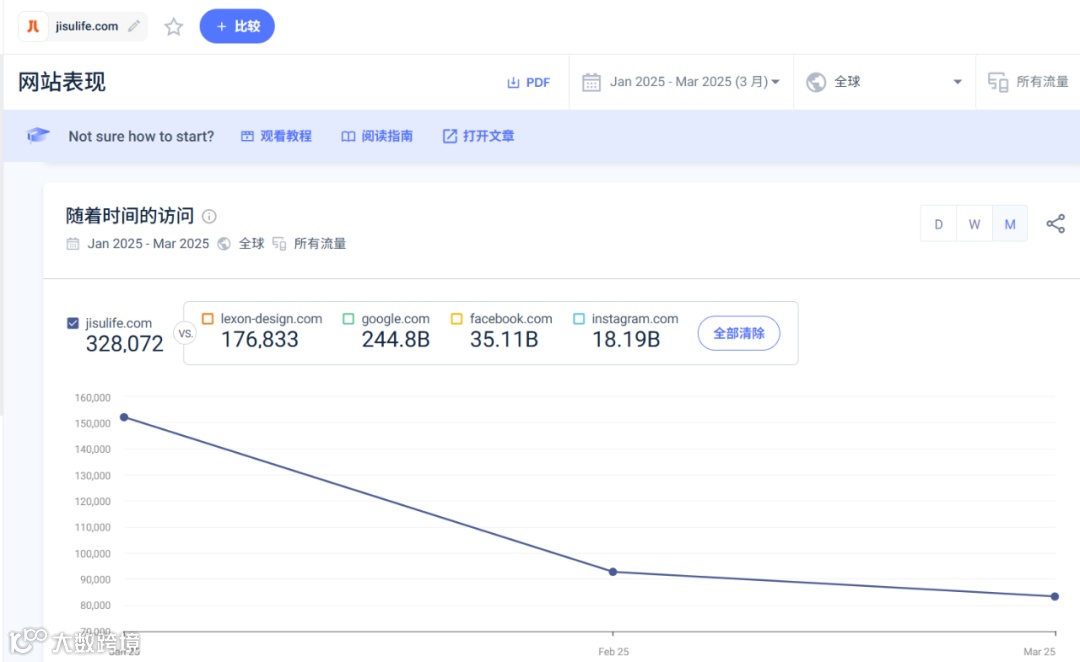Switch chart granularity to W (weekly)

tap(974, 224)
